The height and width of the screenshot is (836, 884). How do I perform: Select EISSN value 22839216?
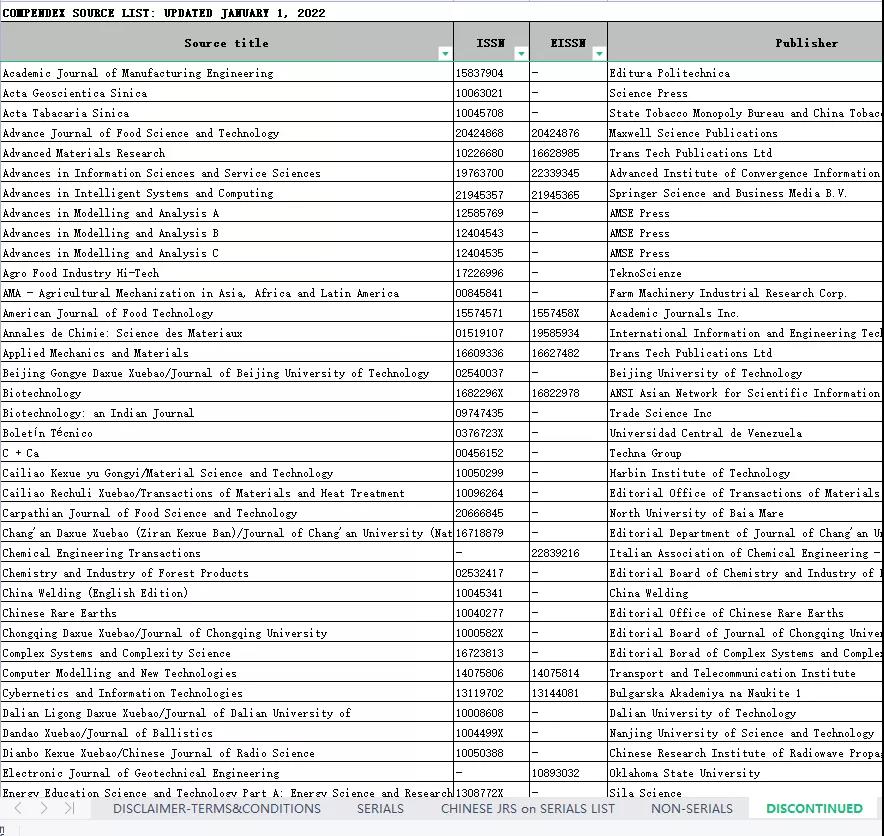568,553
